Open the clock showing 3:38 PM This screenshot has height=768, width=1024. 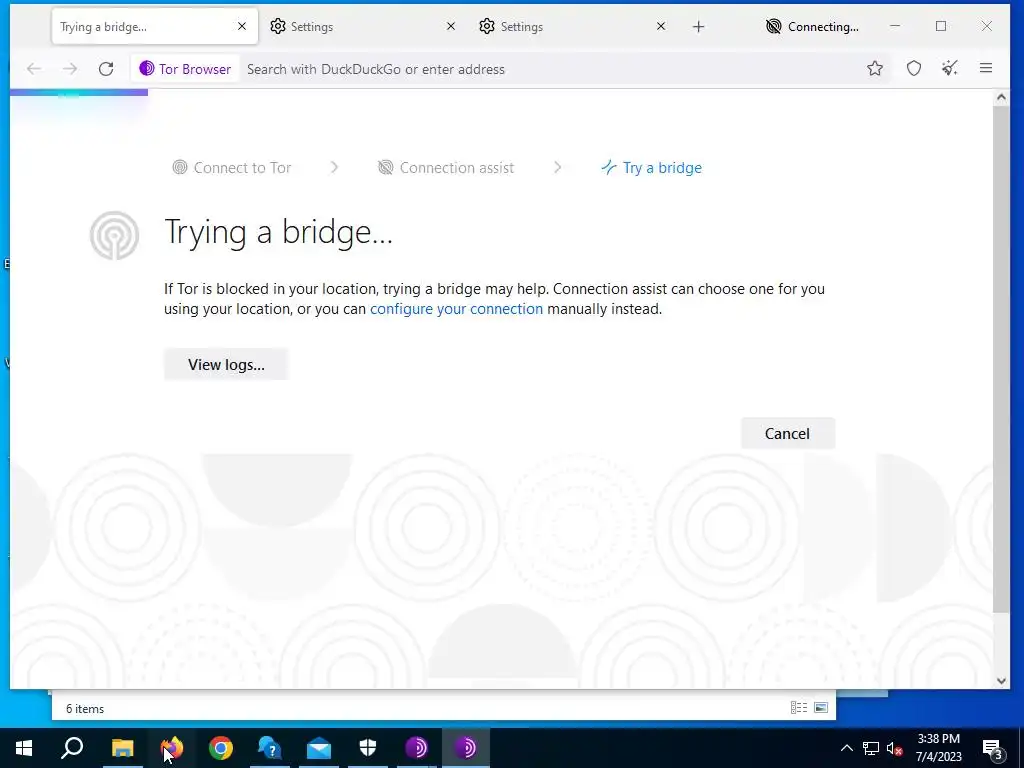938,748
